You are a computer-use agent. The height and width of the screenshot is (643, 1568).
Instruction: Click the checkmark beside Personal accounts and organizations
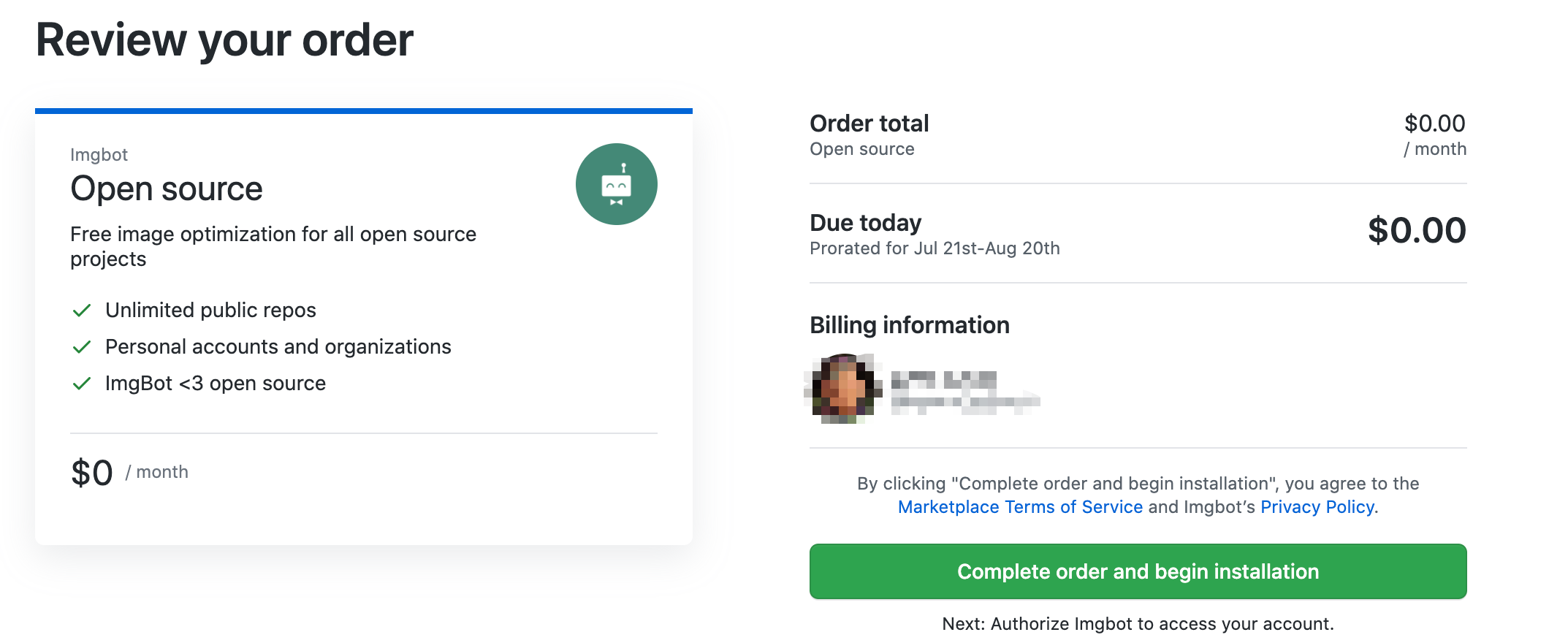click(82, 347)
